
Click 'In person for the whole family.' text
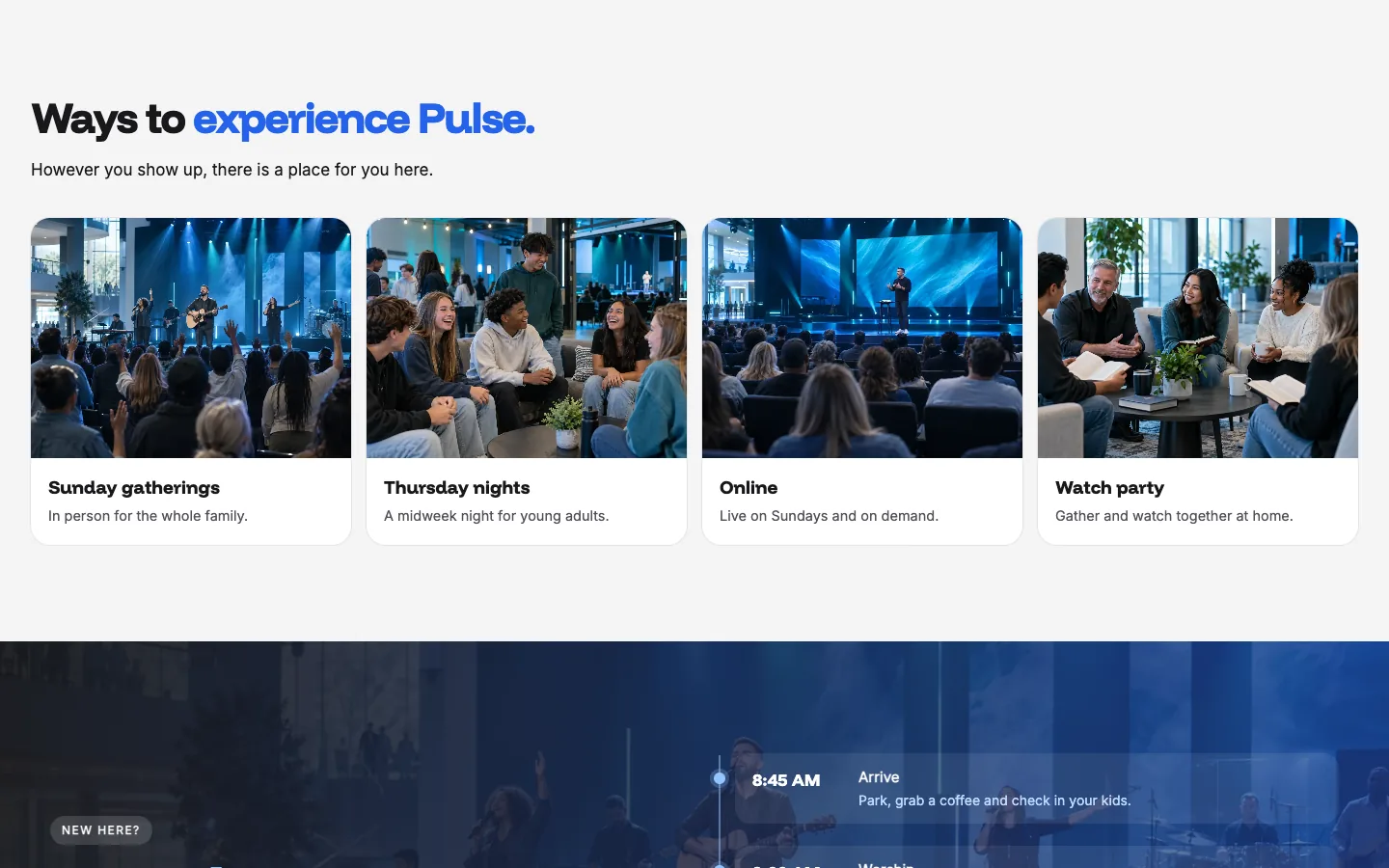click(148, 516)
